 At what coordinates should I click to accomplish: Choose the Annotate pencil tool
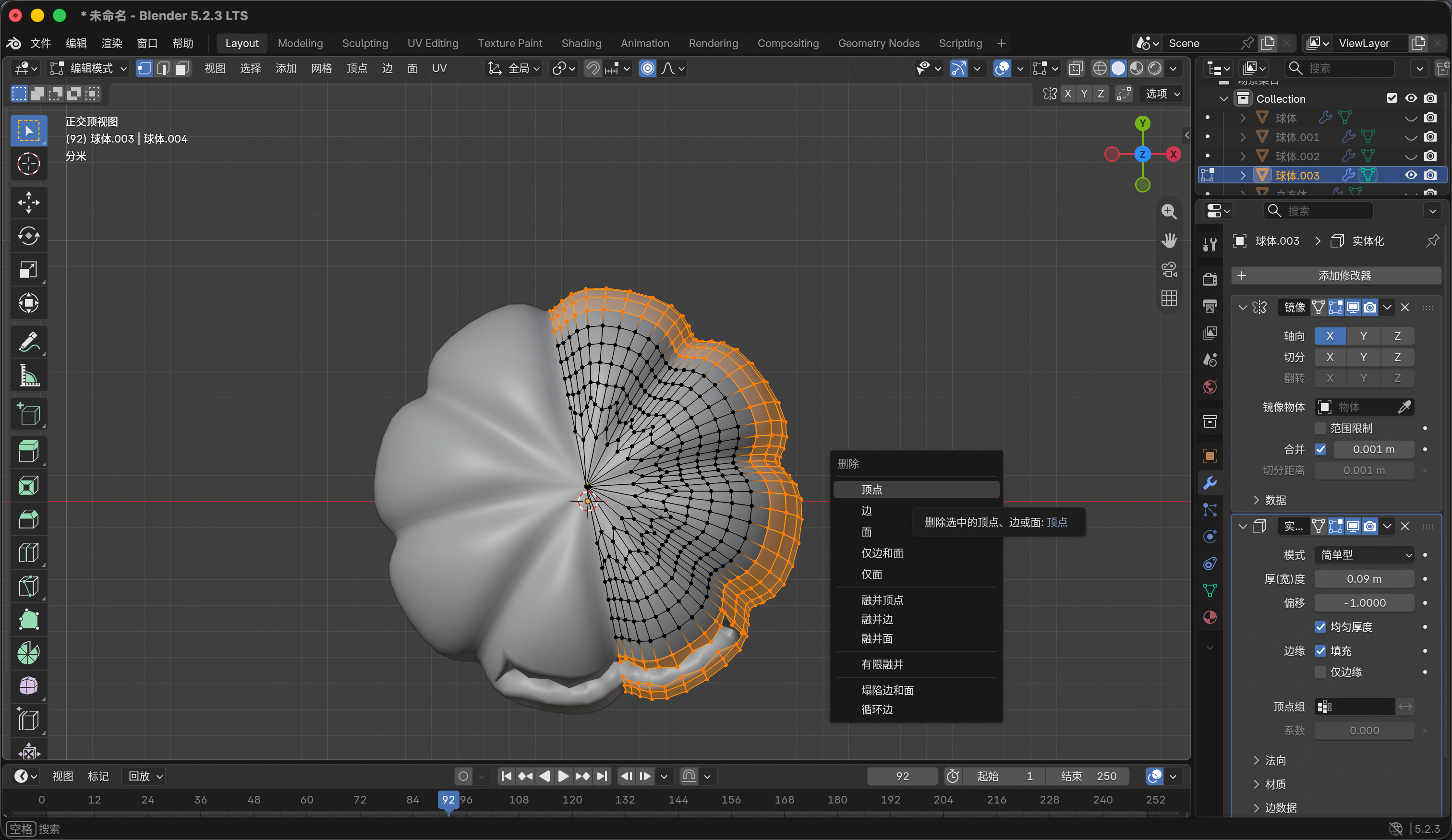point(28,342)
